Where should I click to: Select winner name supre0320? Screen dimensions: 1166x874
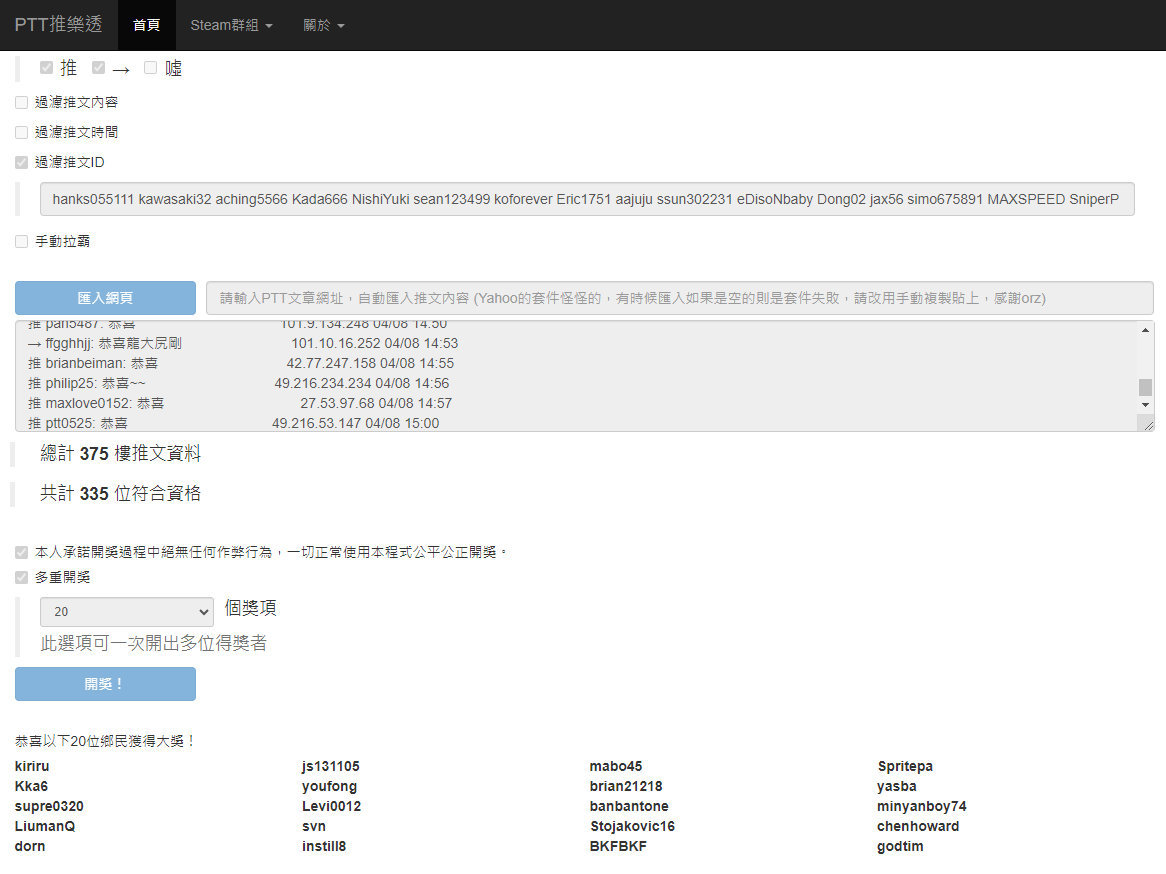click(49, 806)
